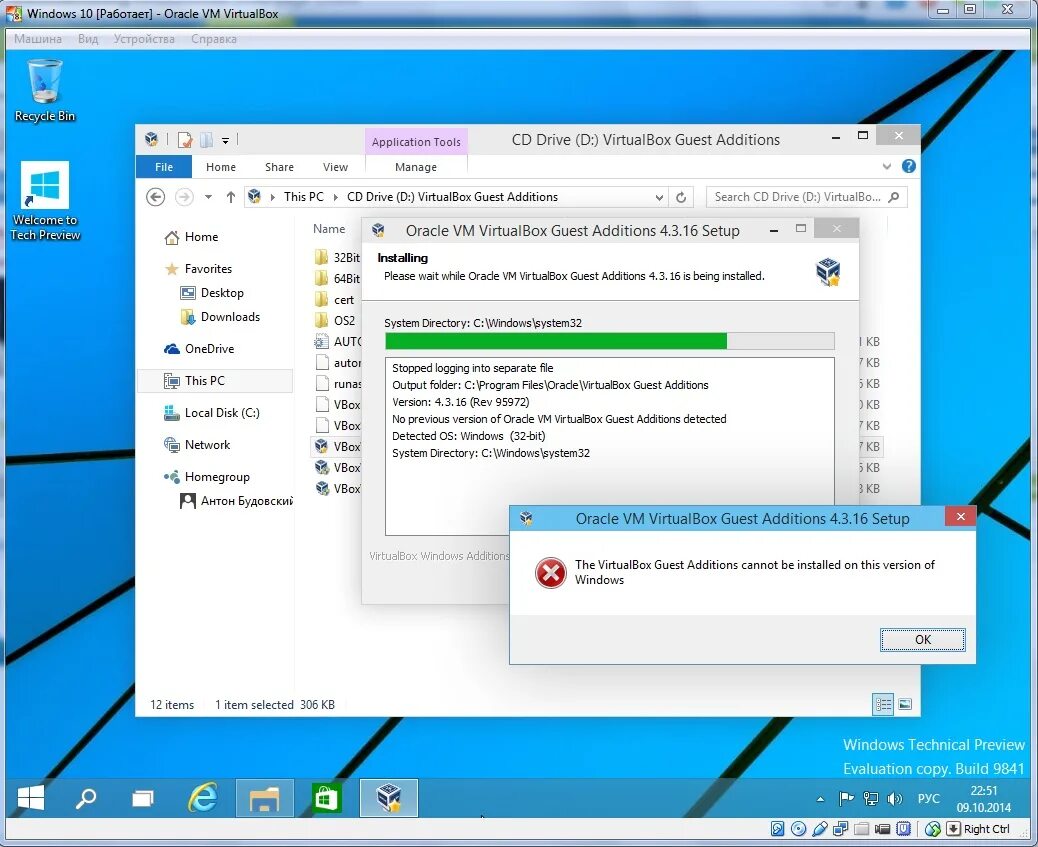This screenshot has width=1038, height=847.
Task: Expand the Explorer ribbon chevron
Action: tap(886, 167)
